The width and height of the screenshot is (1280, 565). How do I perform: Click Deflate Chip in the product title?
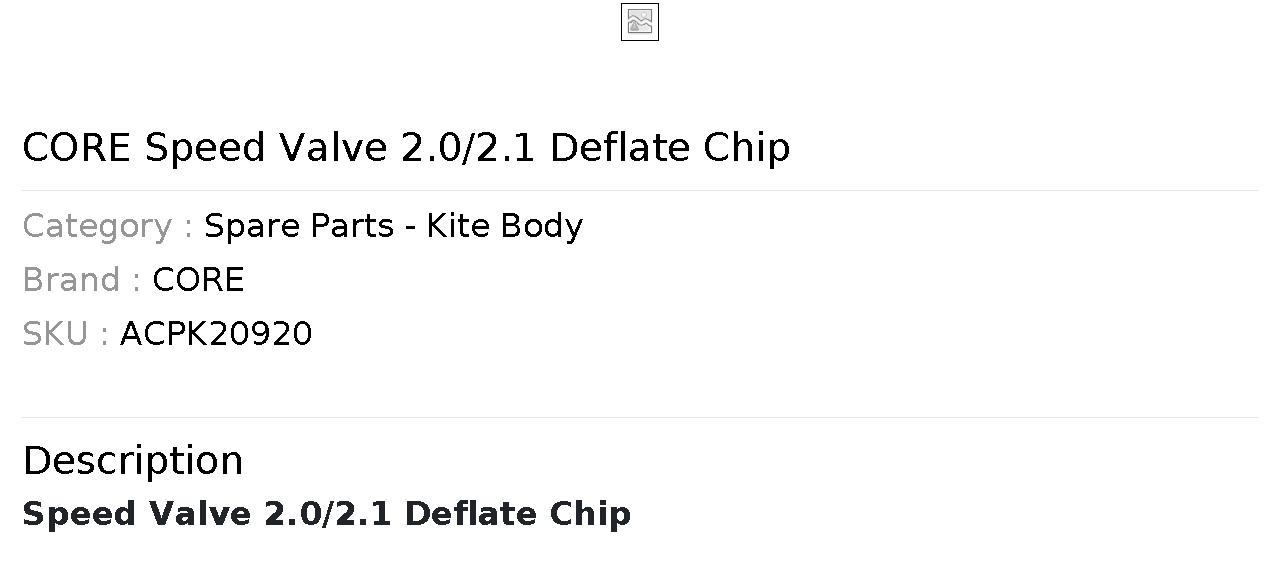pyautogui.click(x=670, y=148)
